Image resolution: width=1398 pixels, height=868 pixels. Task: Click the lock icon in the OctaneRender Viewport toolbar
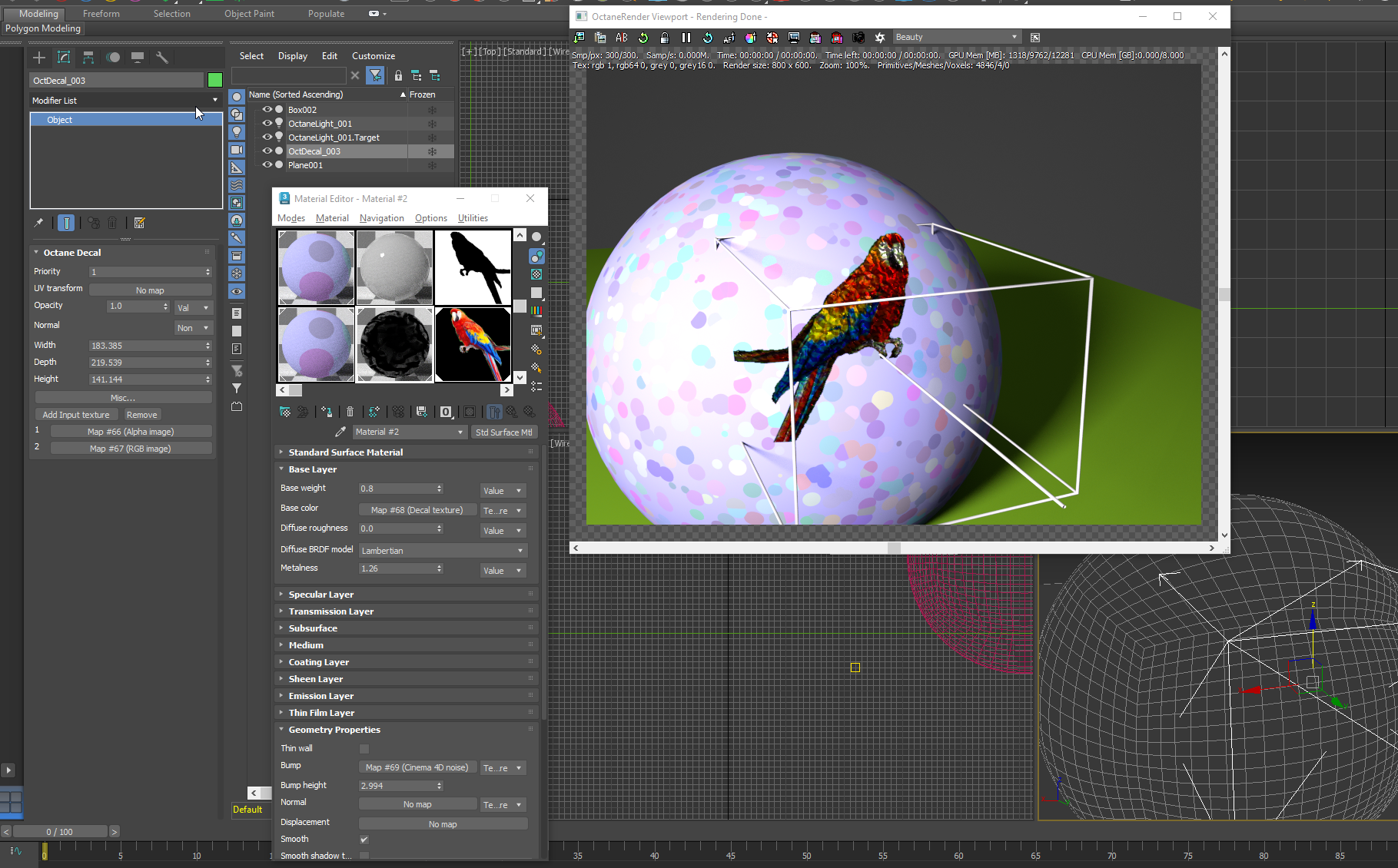click(665, 38)
